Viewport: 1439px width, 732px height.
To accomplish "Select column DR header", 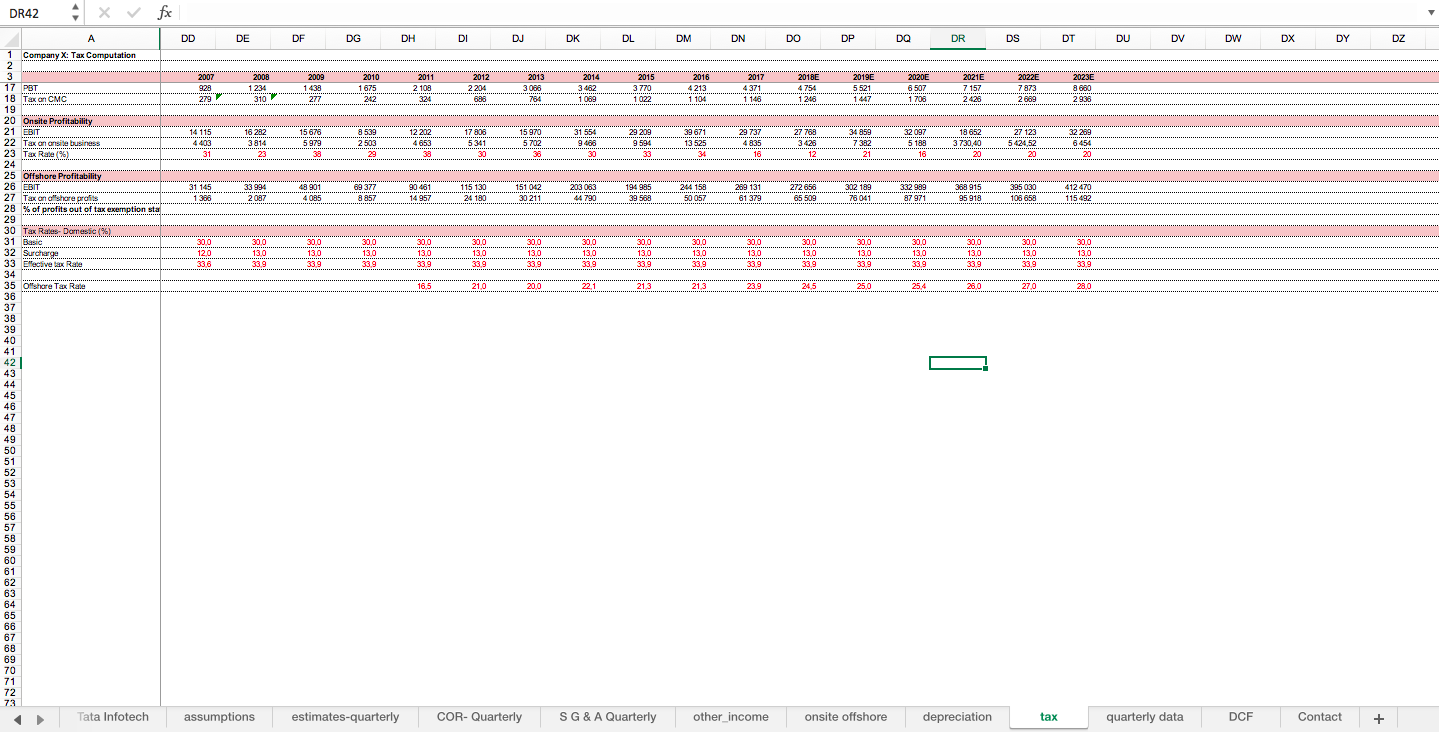I will pos(957,38).
